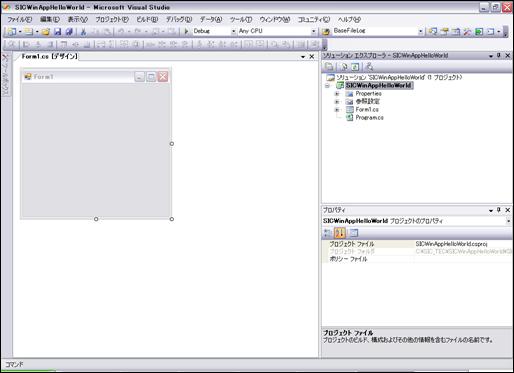Expand the Properties folder node
The width and height of the screenshot is (514, 373).
click(x=337, y=94)
